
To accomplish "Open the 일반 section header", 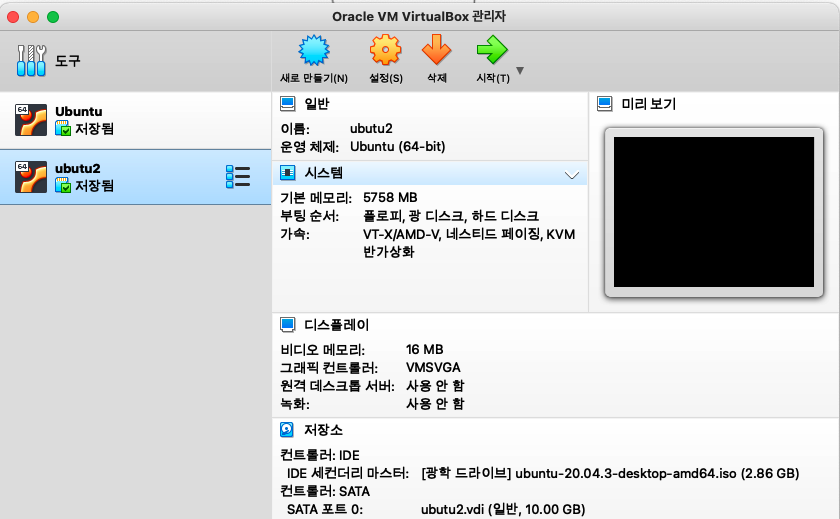I will [x=317, y=104].
